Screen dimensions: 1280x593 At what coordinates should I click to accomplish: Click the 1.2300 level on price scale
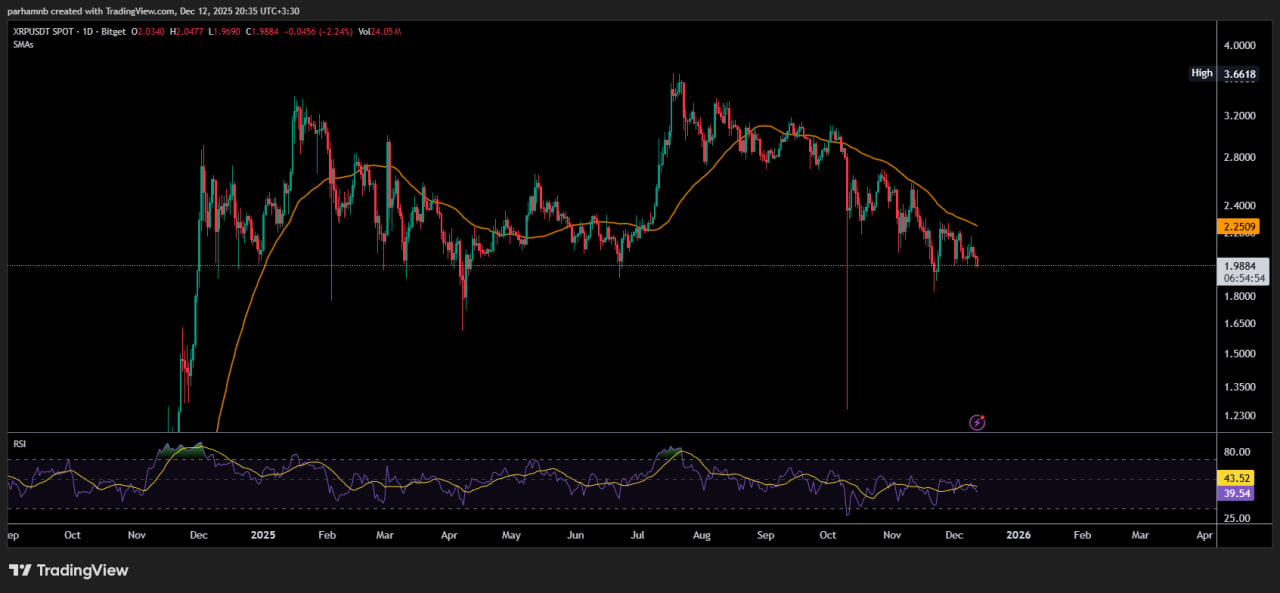pos(1239,416)
